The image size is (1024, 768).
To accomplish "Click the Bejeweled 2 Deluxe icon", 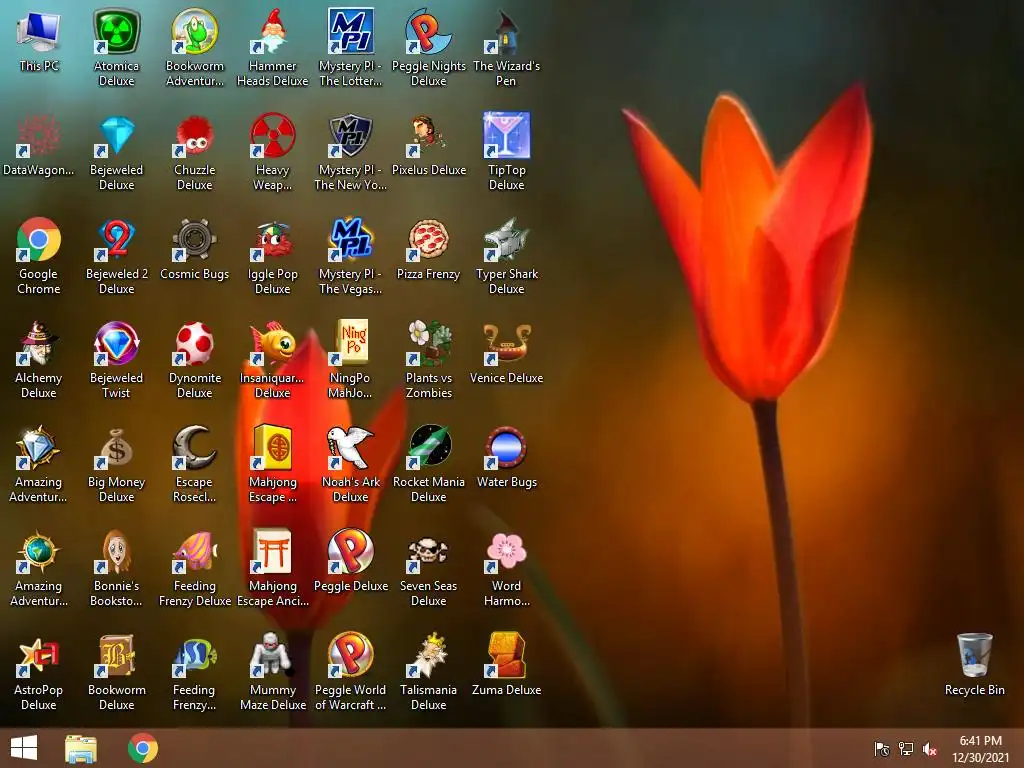I will 116,239.
